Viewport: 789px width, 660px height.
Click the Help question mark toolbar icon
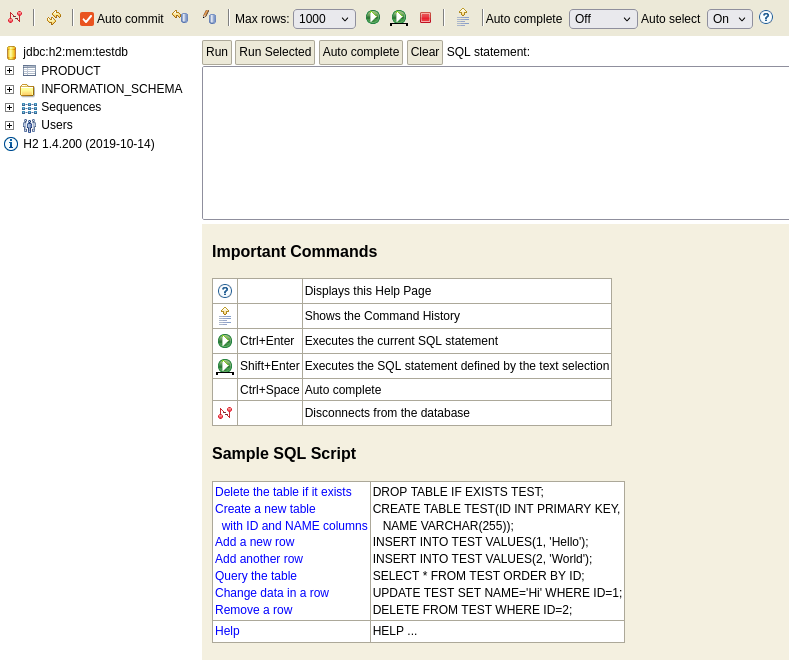(766, 18)
